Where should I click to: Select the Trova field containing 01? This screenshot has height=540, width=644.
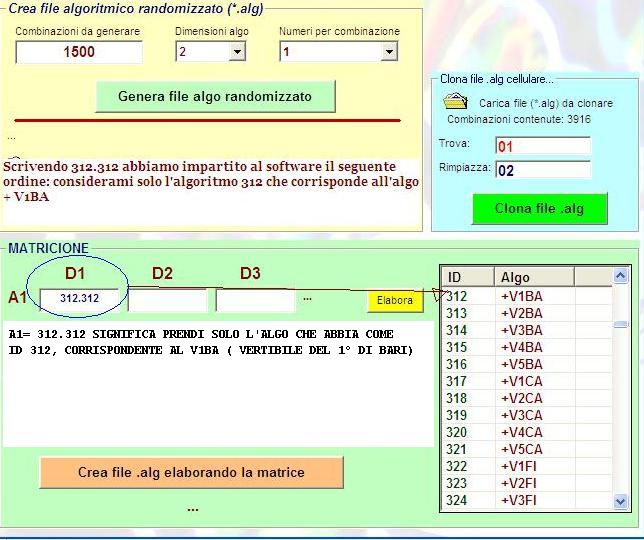543,146
